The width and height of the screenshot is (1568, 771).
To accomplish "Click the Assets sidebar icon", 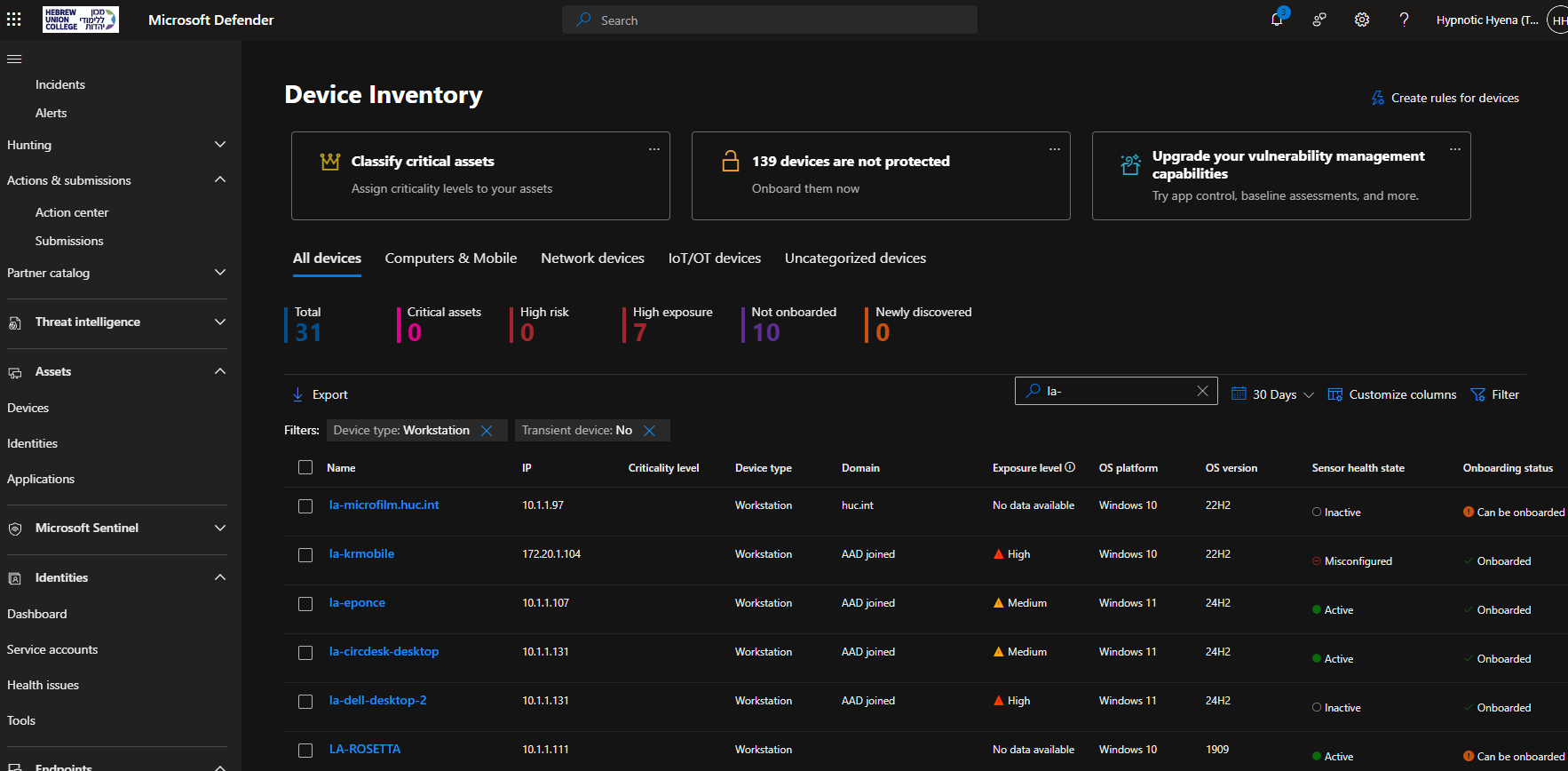I will pyautogui.click(x=15, y=372).
